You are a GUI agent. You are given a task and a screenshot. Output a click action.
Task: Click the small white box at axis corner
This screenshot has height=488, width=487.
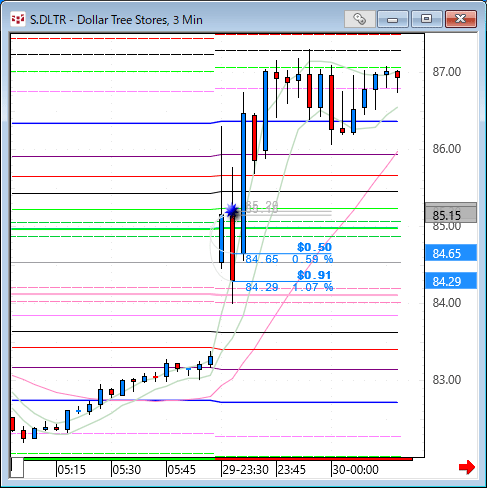[17, 467]
